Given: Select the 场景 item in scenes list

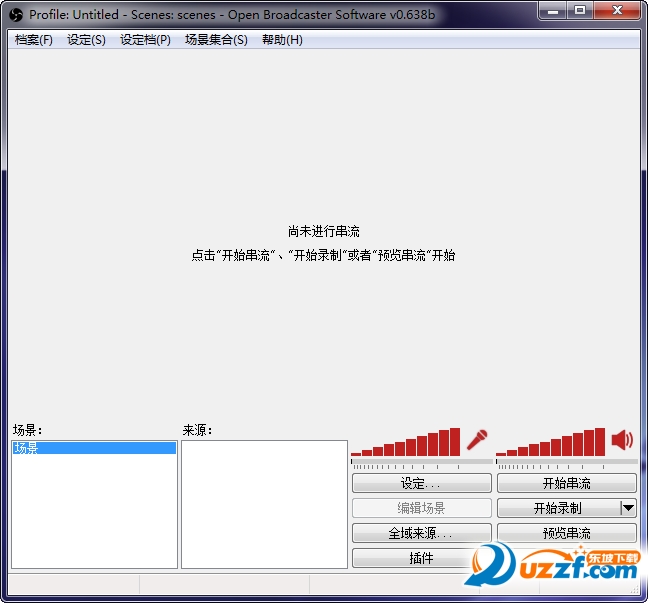Looking at the screenshot, I should click(x=94, y=448).
